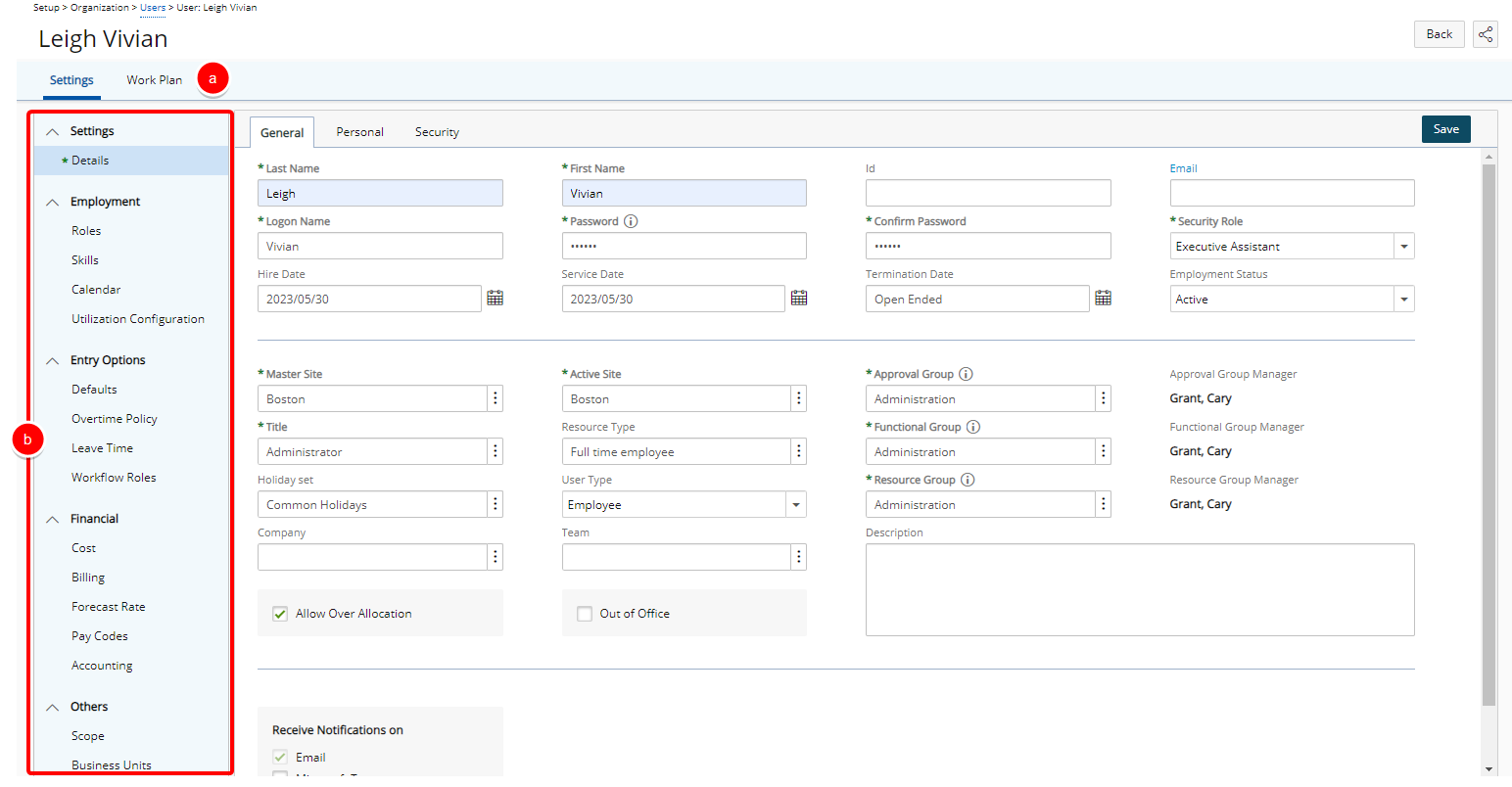1512x787 pixels.
Task: Open Resource Group lookup menu
Action: pos(1104,504)
